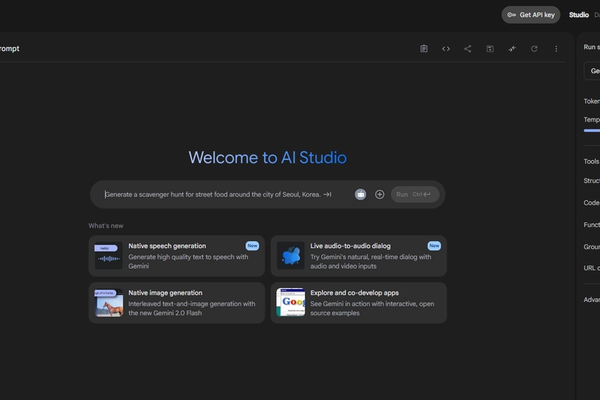Image resolution: width=600 pixels, height=400 pixels.
Task: Click the Tab accept arrow icon in prompt
Action: pyautogui.click(x=327, y=194)
